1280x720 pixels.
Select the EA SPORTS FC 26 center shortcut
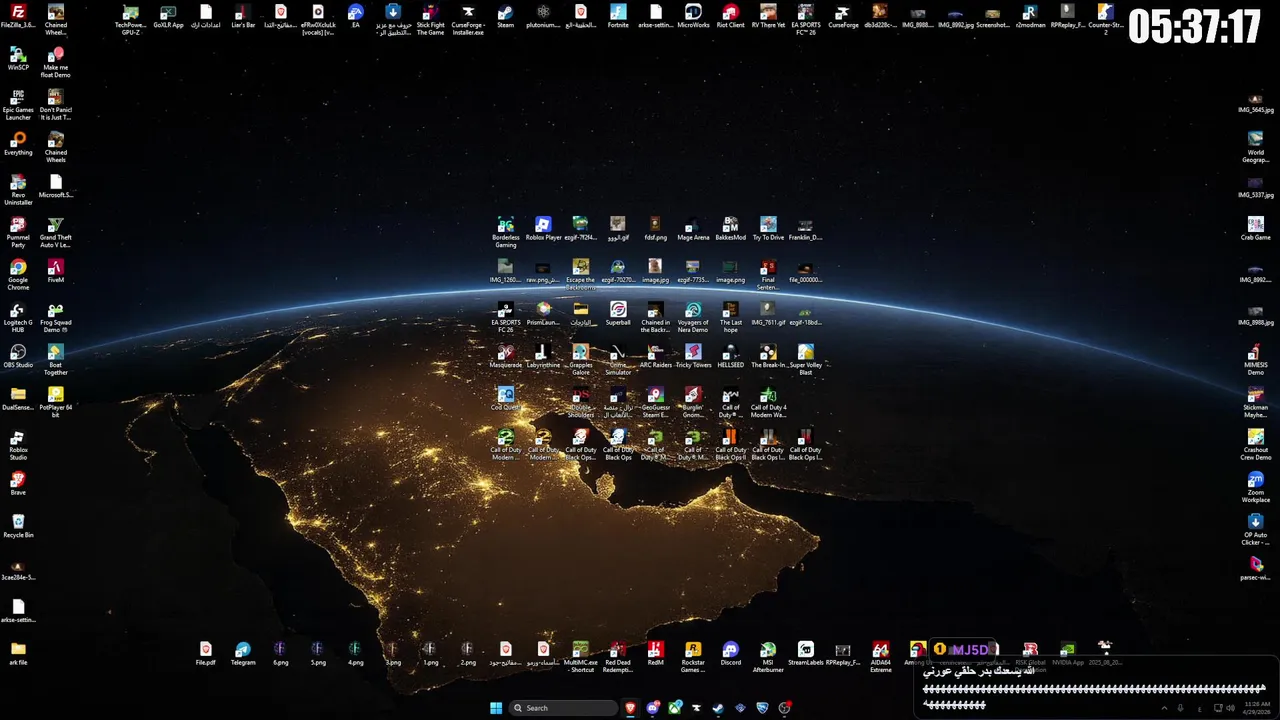[x=506, y=317]
